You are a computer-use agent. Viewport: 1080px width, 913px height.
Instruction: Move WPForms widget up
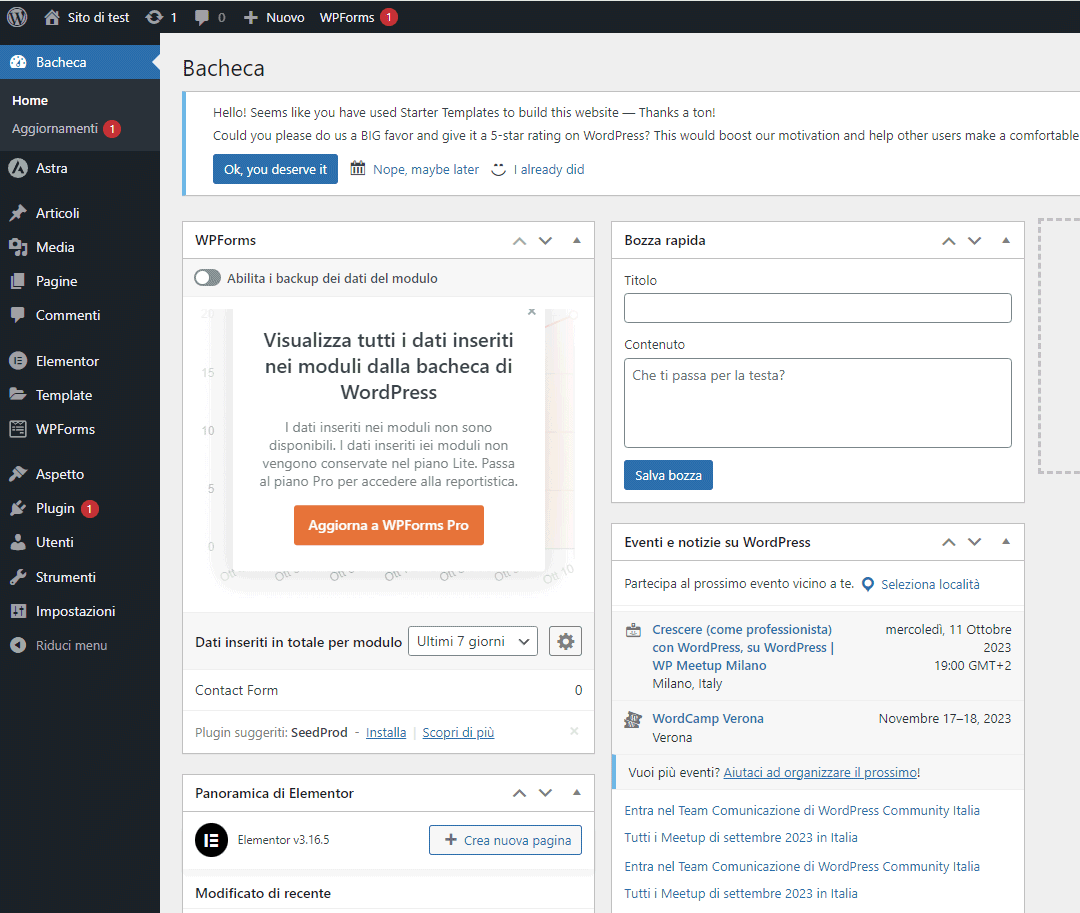pyautogui.click(x=519, y=241)
